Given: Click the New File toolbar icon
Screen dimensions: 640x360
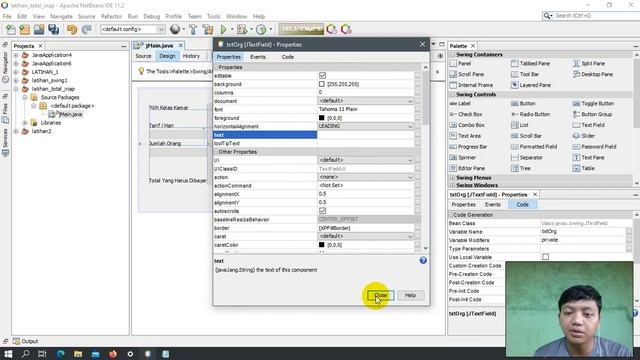Looking at the screenshot, I should 11,29.
